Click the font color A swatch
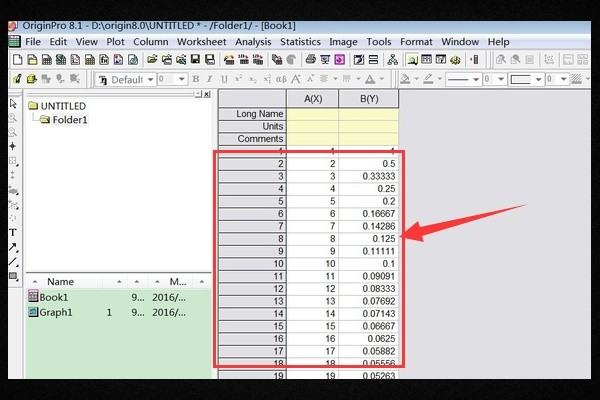The height and width of the screenshot is (400, 600). click(x=370, y=79)
